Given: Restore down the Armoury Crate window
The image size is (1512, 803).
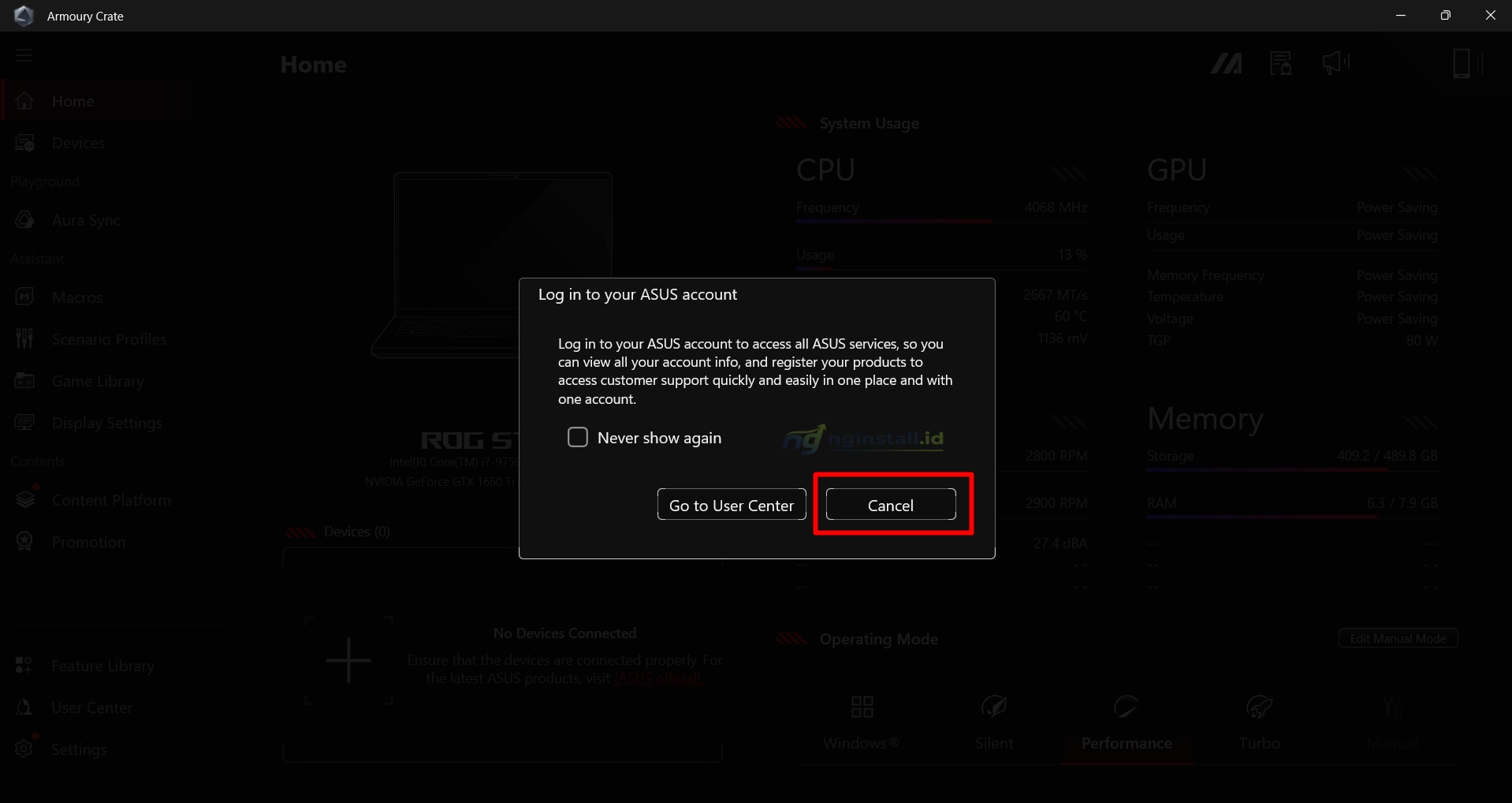Looking at the screenshot, I should [1445, 16].
